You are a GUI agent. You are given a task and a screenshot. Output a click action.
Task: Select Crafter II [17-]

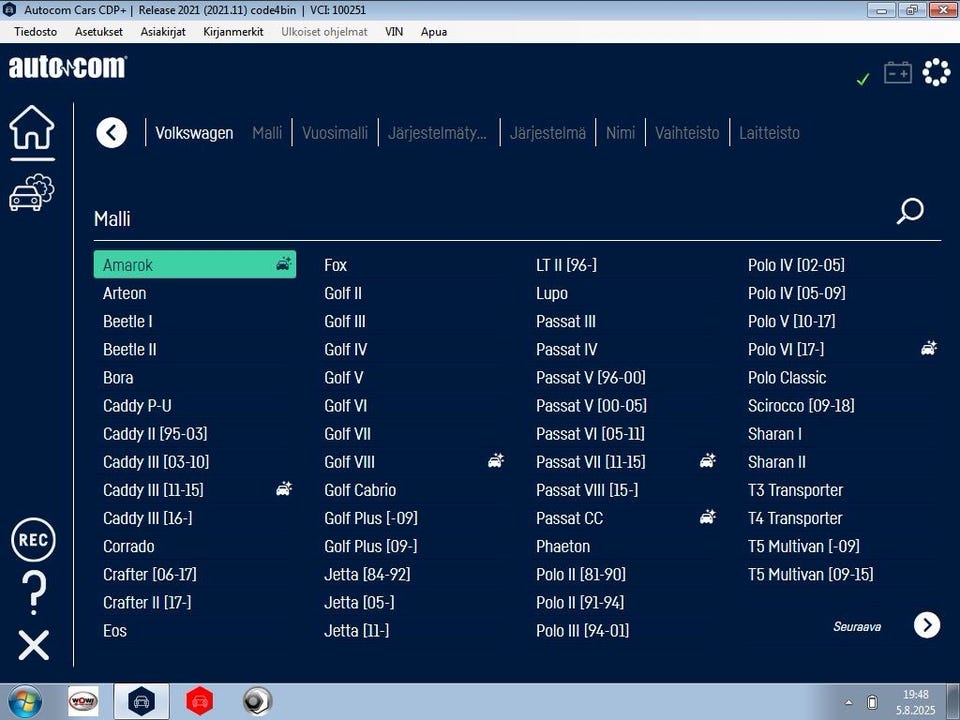(147, 603)
